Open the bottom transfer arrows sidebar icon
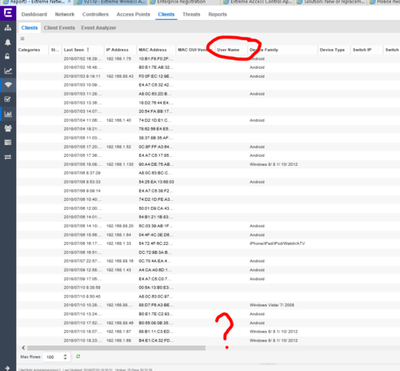Screen dimensions: 400x371 coord(8,157)
